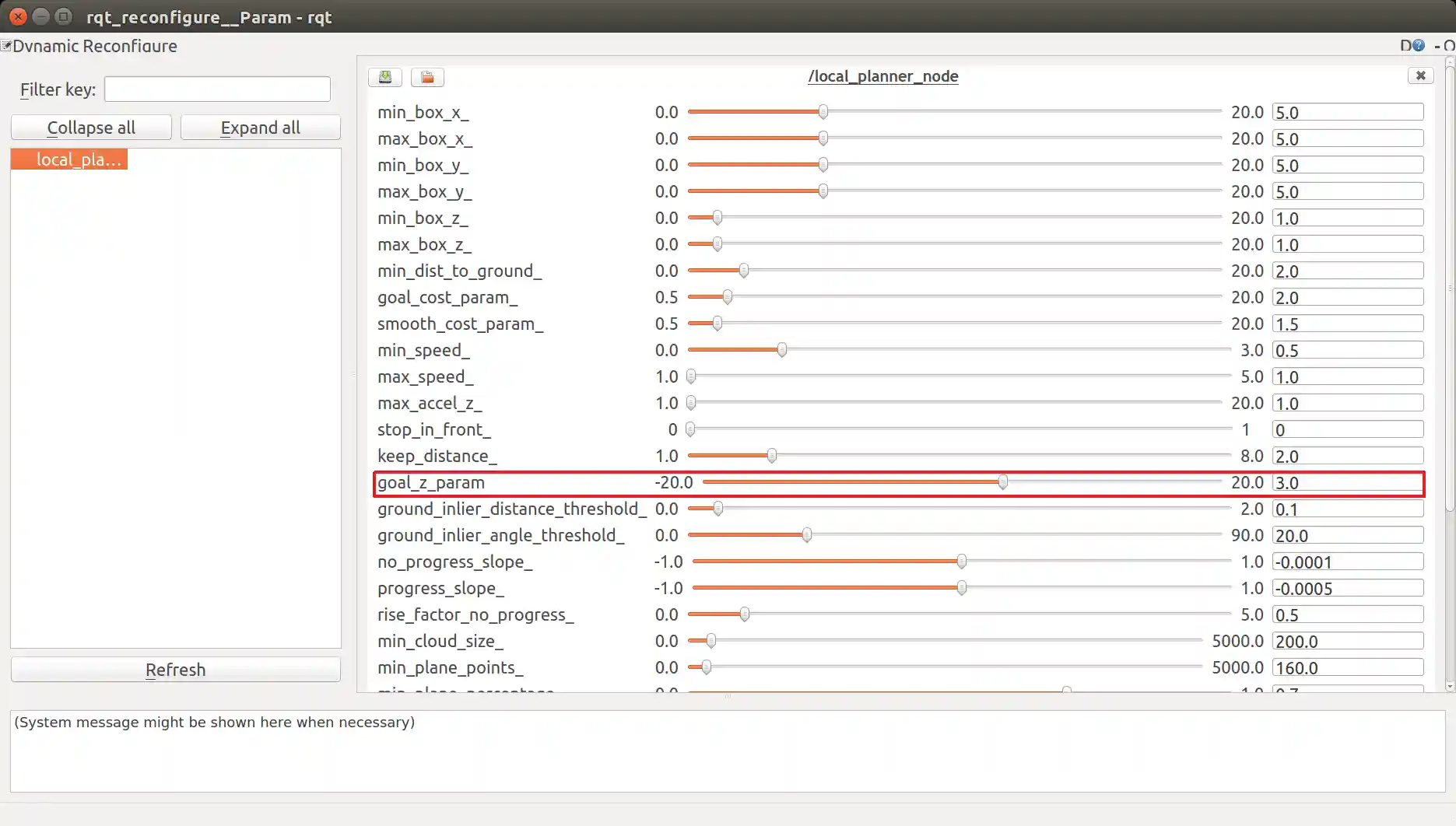
Task: Collapse the Dynamic Reconfigure panel triangle
Action: pos(5,46)
